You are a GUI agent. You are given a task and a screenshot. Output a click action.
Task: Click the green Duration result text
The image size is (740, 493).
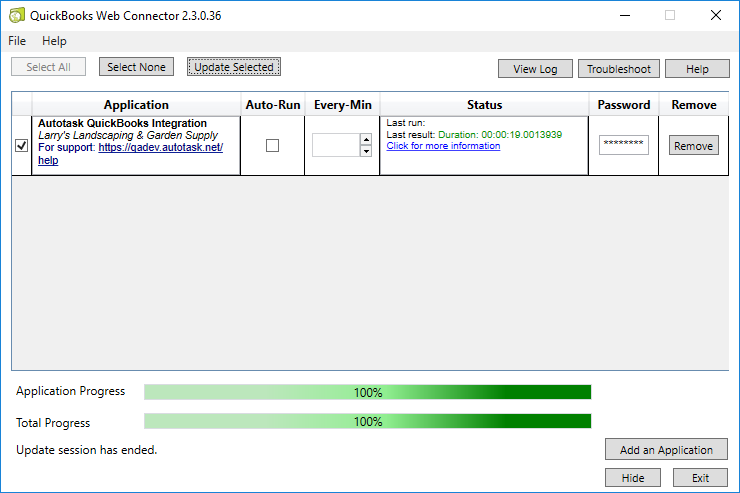click(500, 135)
